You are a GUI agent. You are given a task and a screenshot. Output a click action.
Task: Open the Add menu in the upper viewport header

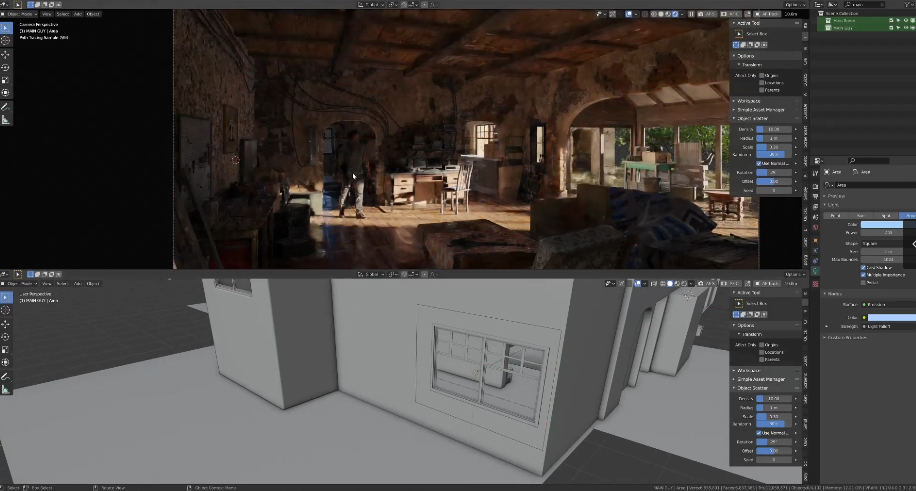click(x=79, y=14)
